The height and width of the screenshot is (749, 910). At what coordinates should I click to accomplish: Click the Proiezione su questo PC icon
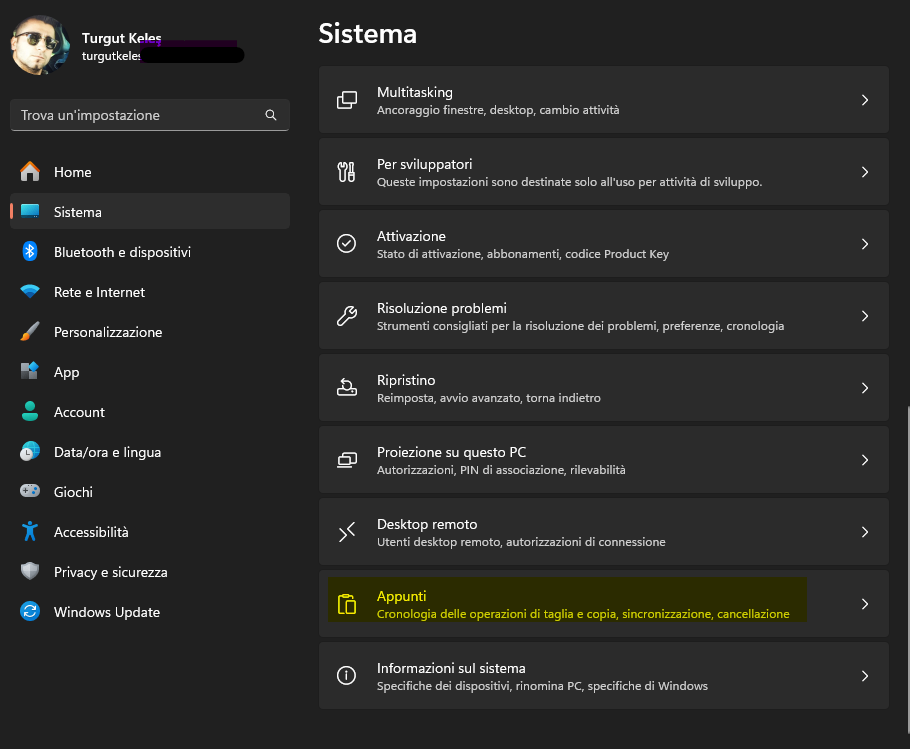coord(347,460)
